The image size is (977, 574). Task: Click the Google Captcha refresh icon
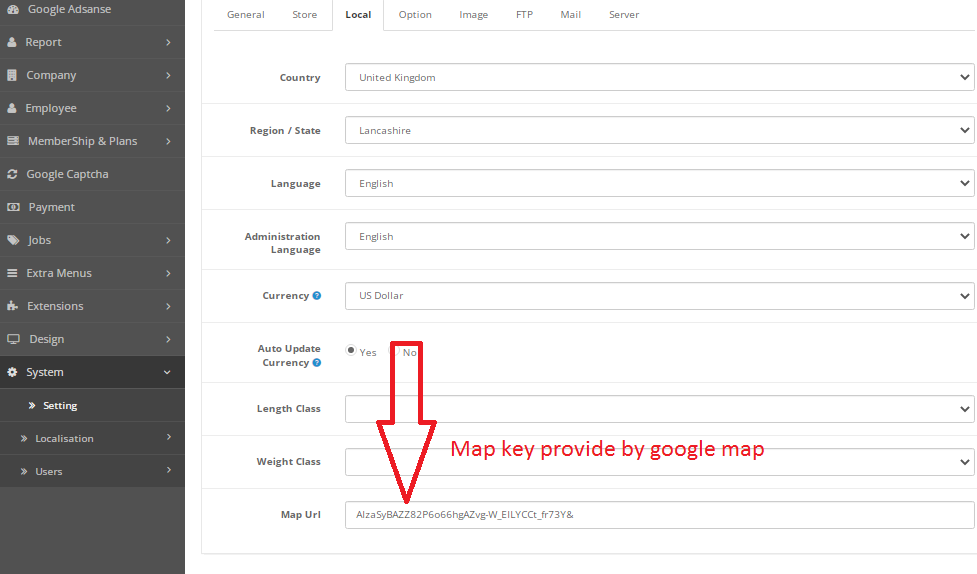coord(12,174)
